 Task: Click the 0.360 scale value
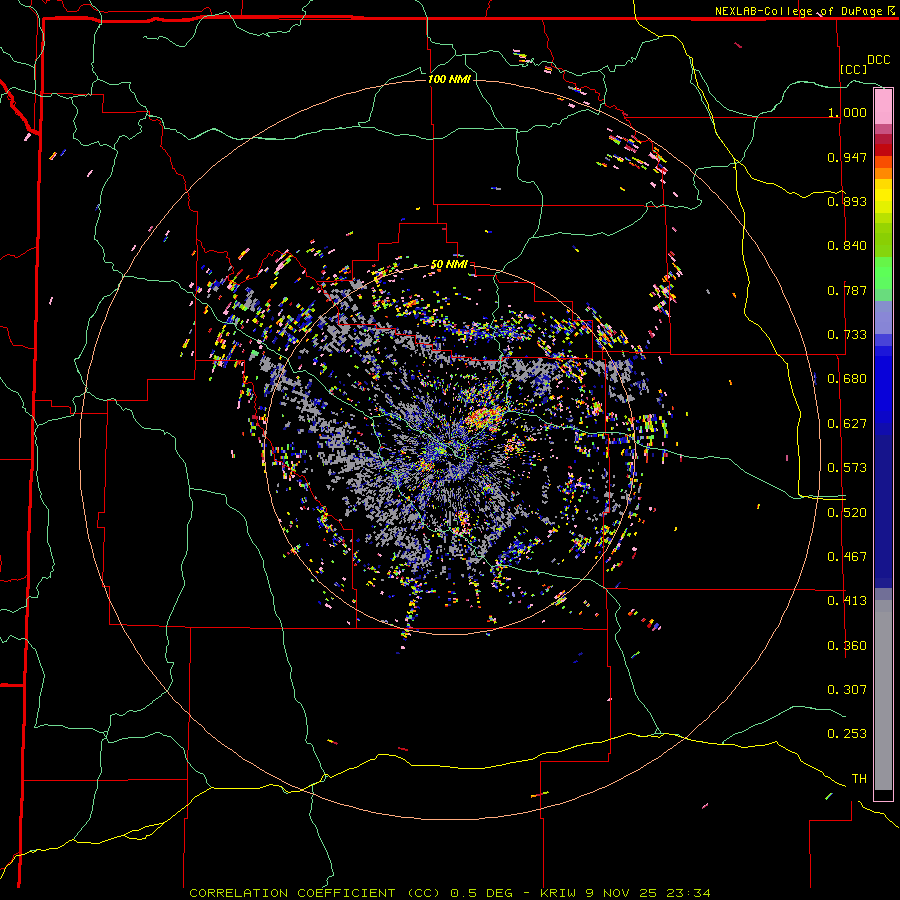coord(847,646)
